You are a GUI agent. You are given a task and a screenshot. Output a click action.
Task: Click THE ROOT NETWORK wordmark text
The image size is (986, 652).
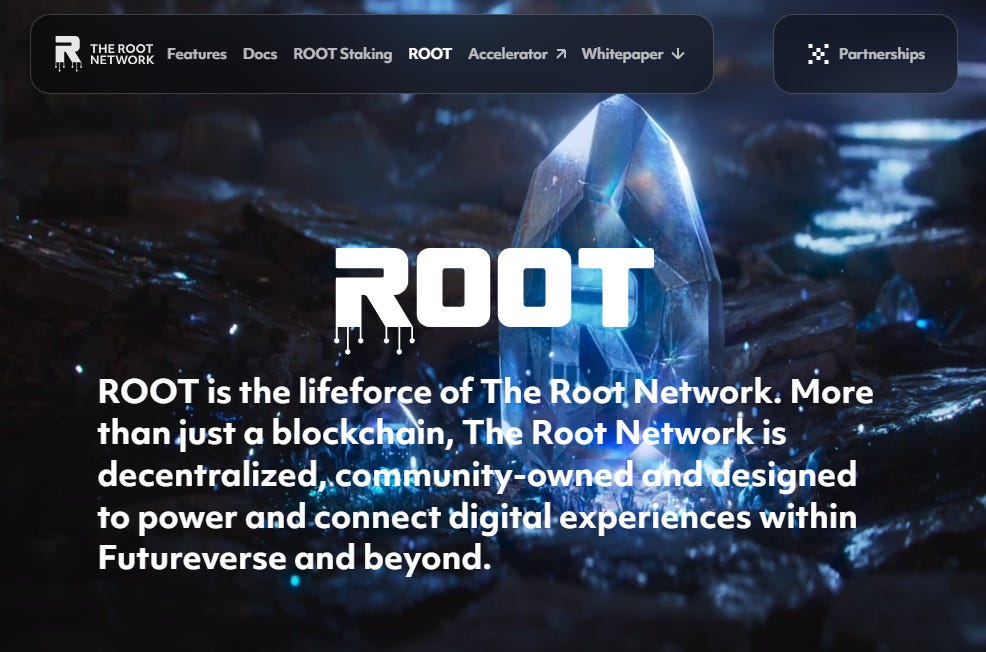[122, 54]
